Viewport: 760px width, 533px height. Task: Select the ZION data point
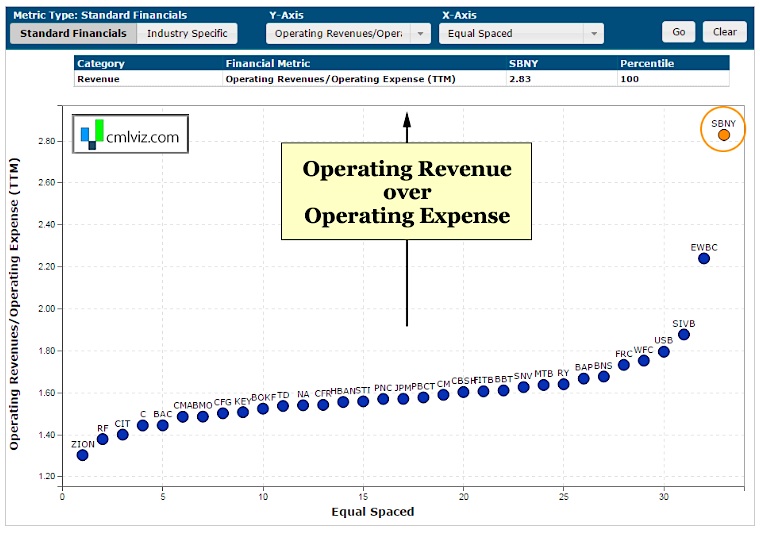click(82, 455)
